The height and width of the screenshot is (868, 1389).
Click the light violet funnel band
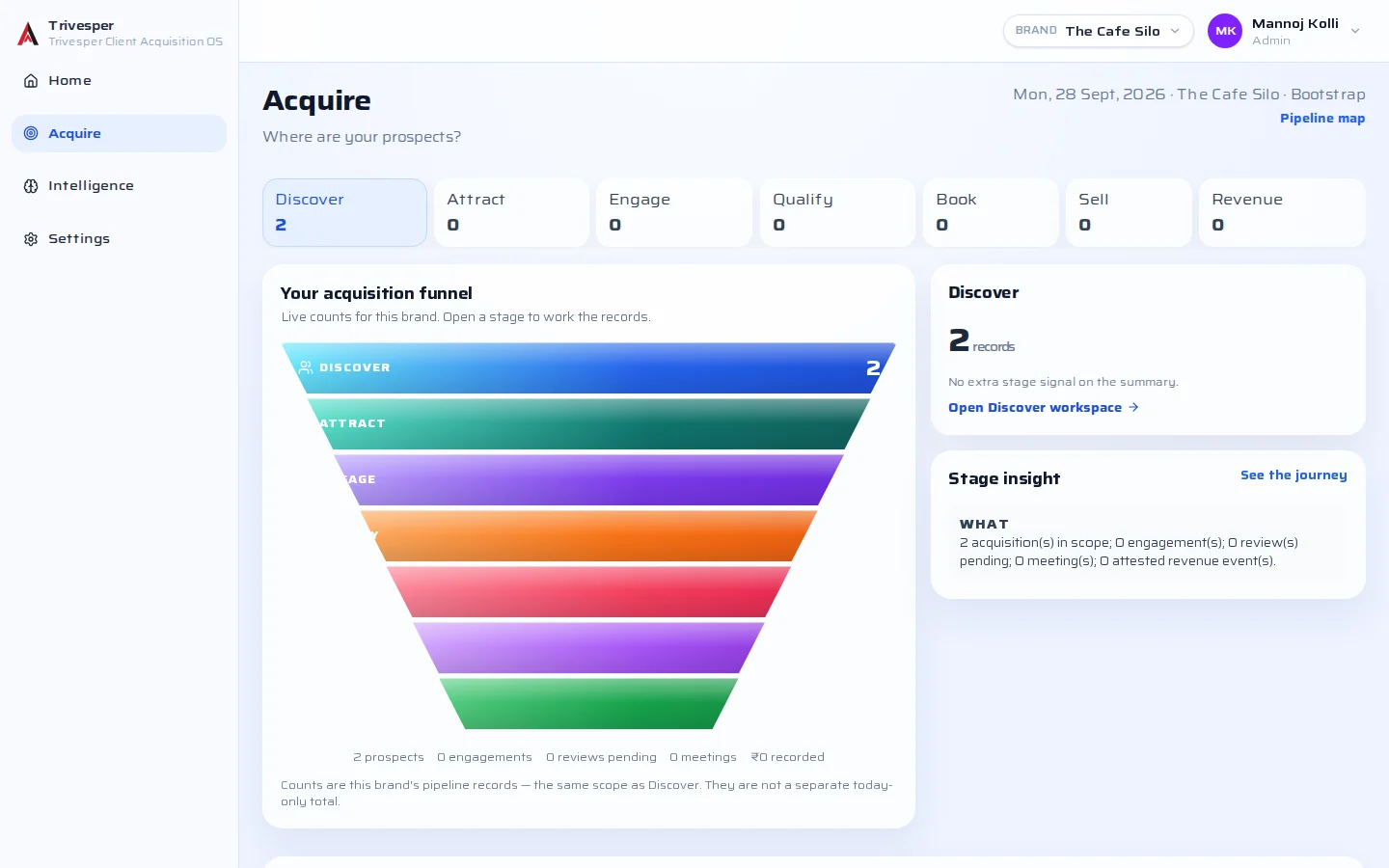588,647
